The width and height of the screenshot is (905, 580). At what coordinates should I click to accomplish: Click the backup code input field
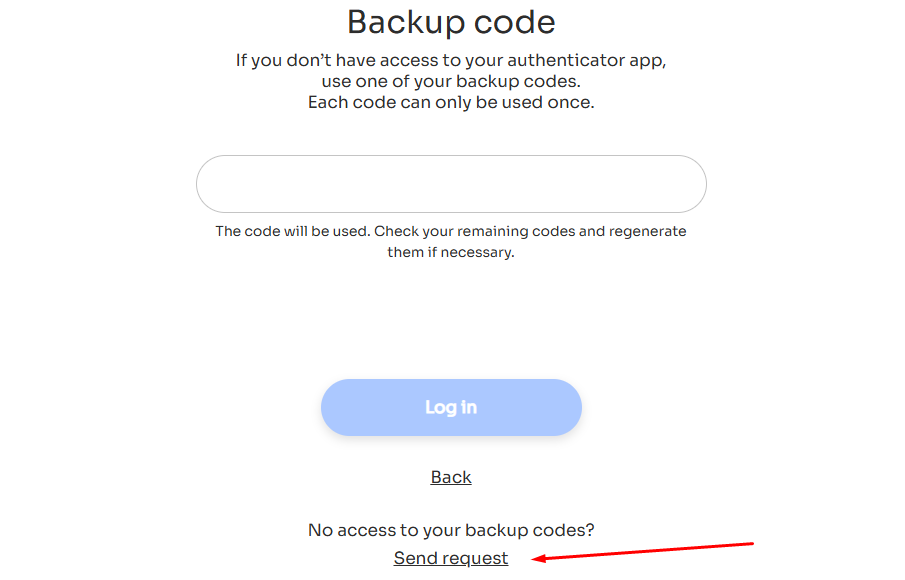pyautogui.click(x=451, y=184)
